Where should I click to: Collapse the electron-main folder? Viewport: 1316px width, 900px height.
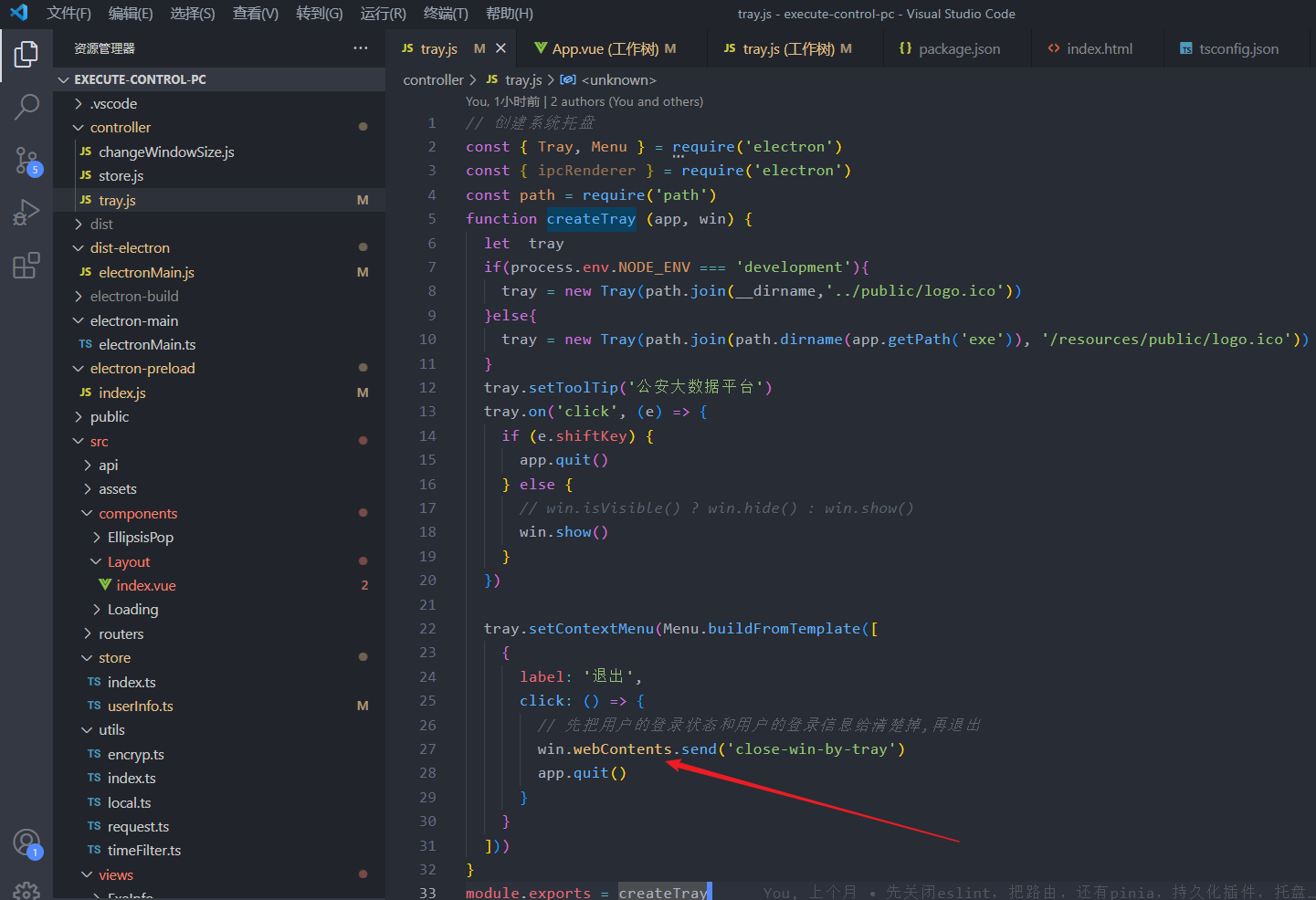click(x=219, y=321)
